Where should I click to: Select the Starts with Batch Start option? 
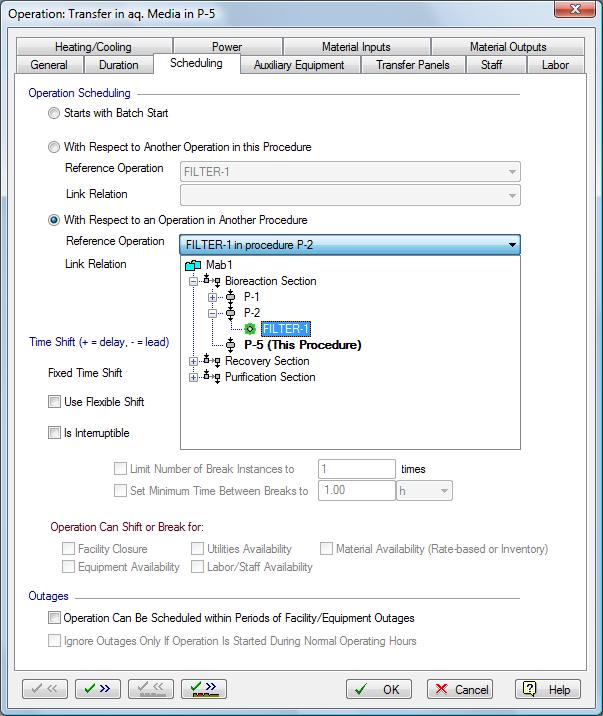click(x=55, y=113)
